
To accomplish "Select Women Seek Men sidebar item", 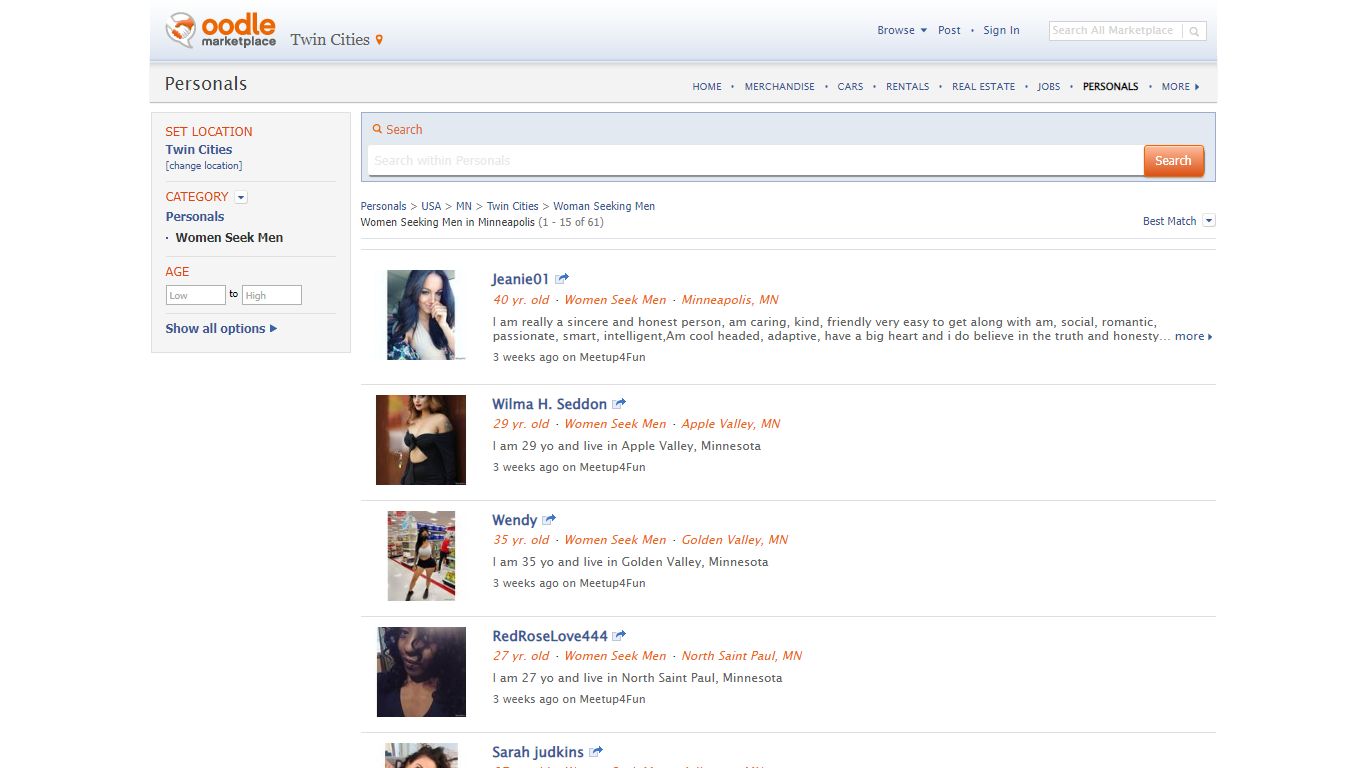I will pyautogui.click(x=229, y=238).
